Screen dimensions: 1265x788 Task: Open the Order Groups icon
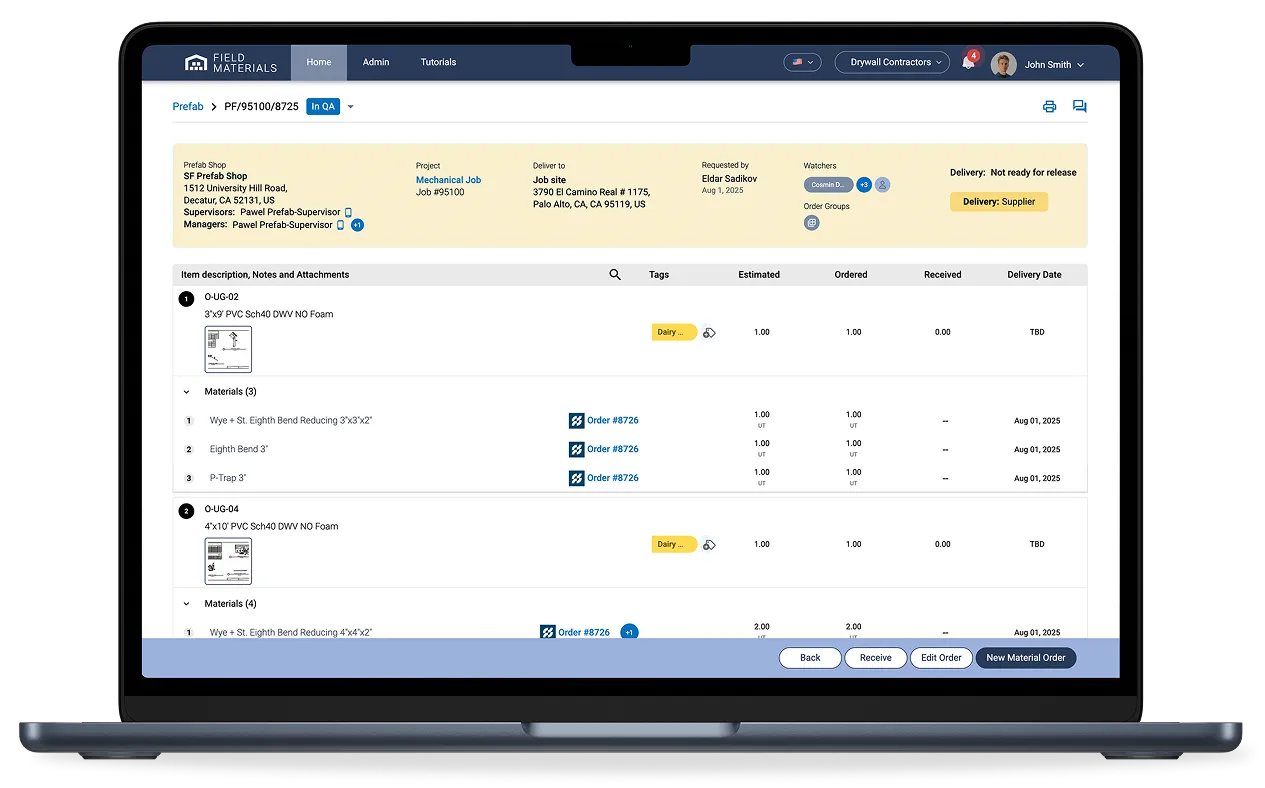812,223
